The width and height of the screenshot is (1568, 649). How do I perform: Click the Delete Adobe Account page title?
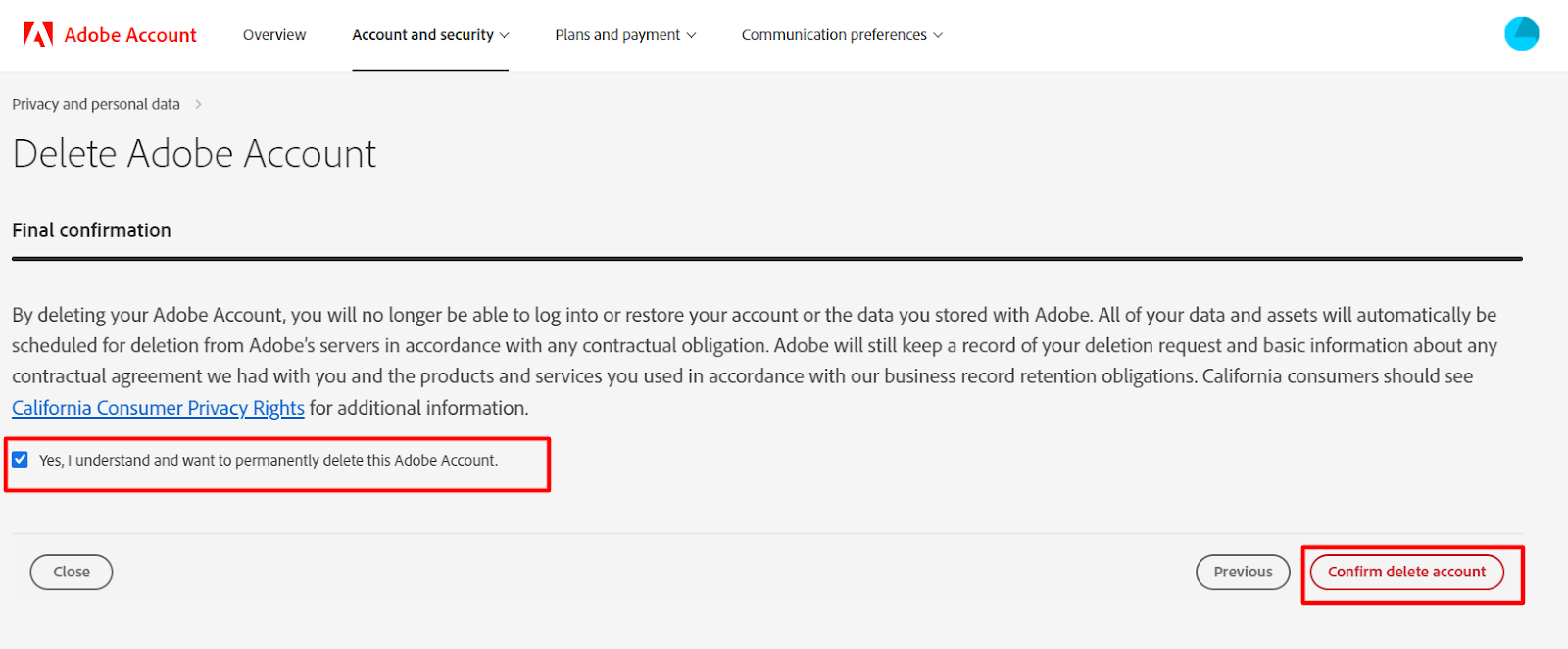pyautogui.click(x=194, y=154)
